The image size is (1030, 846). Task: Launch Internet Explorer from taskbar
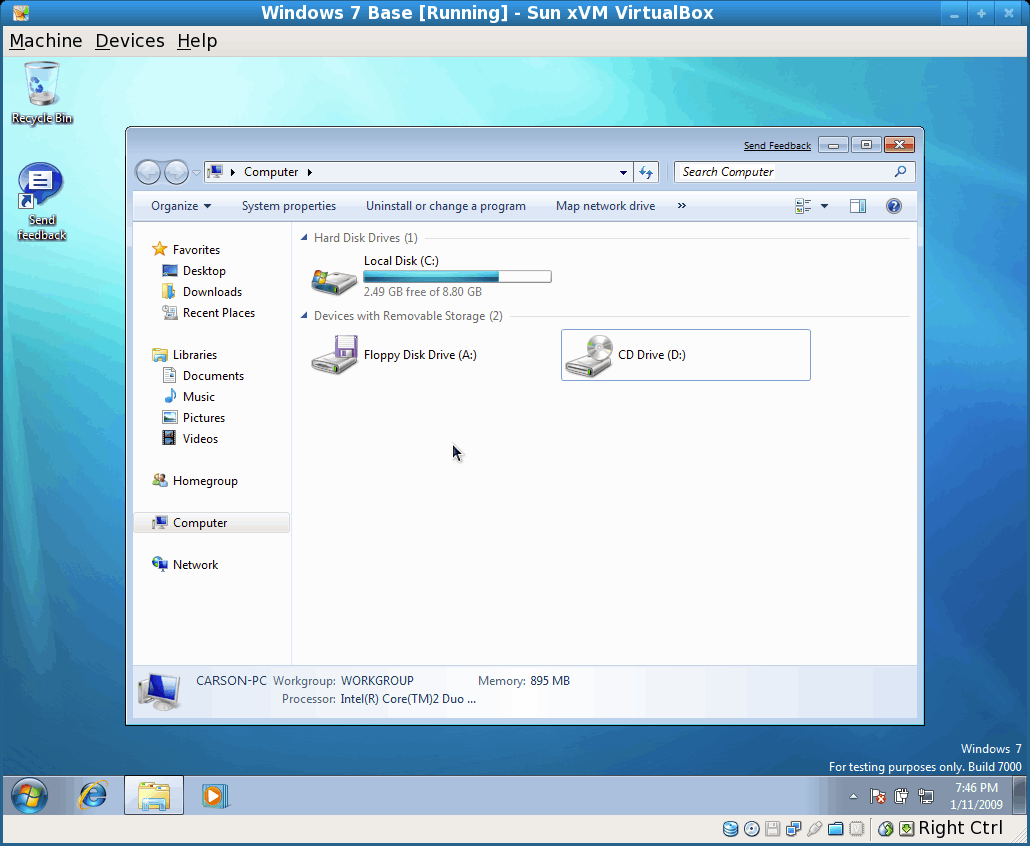tap(93, 795)
